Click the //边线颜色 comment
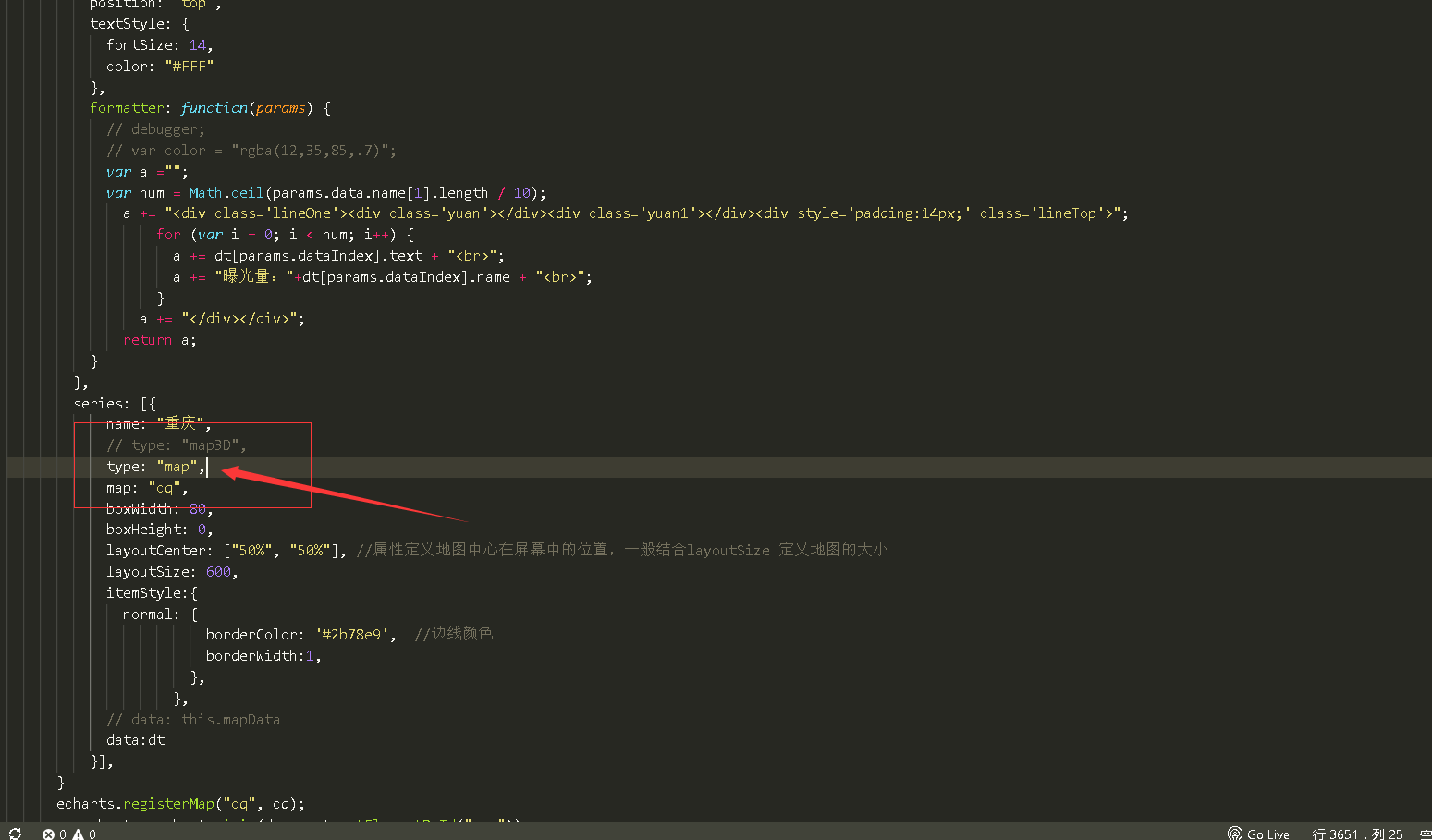This screenshot has height=840, width=1432. pos(454,634)
